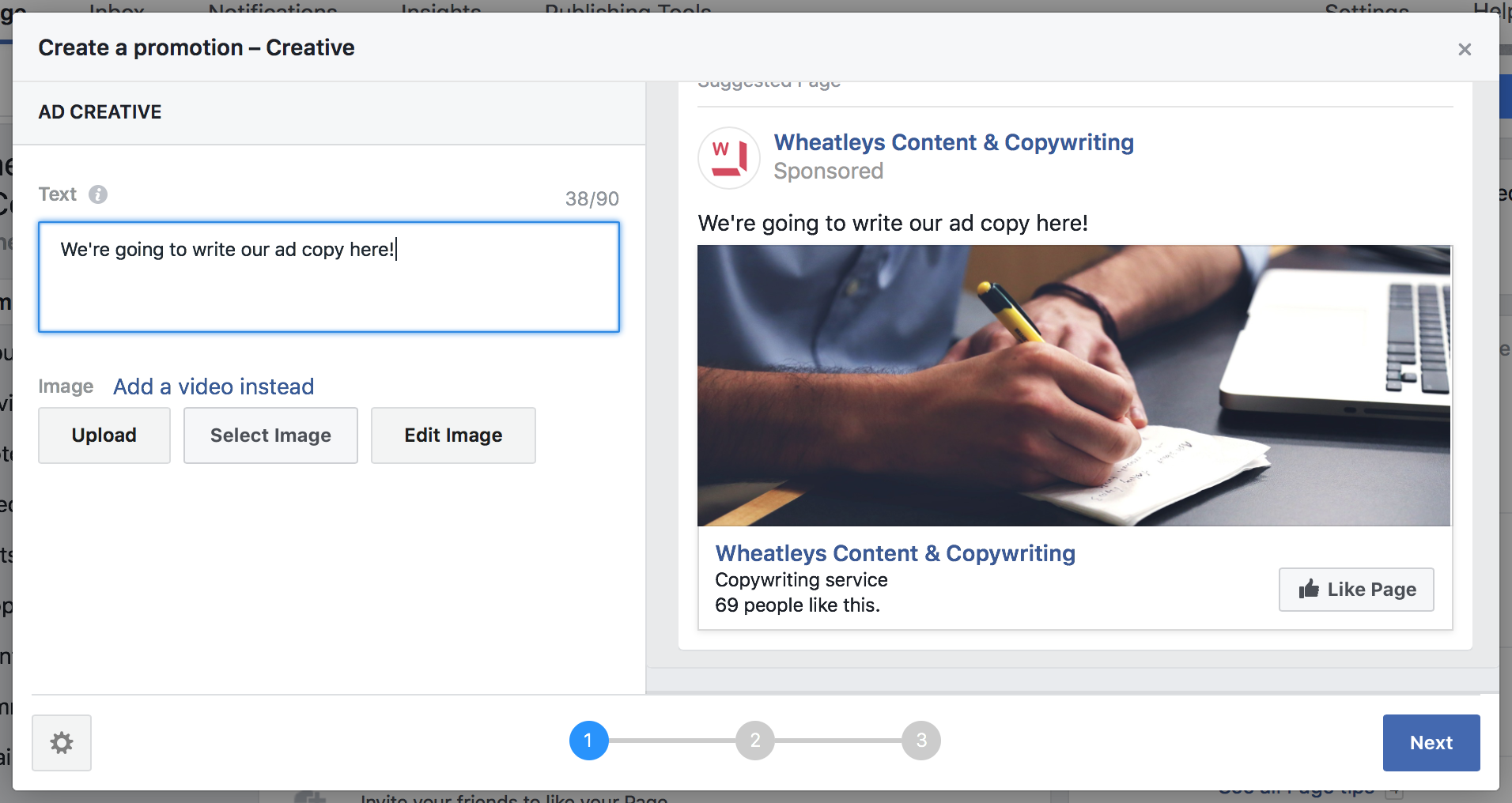
Task: Click the Sponsored label
Action: click(828, 171)
